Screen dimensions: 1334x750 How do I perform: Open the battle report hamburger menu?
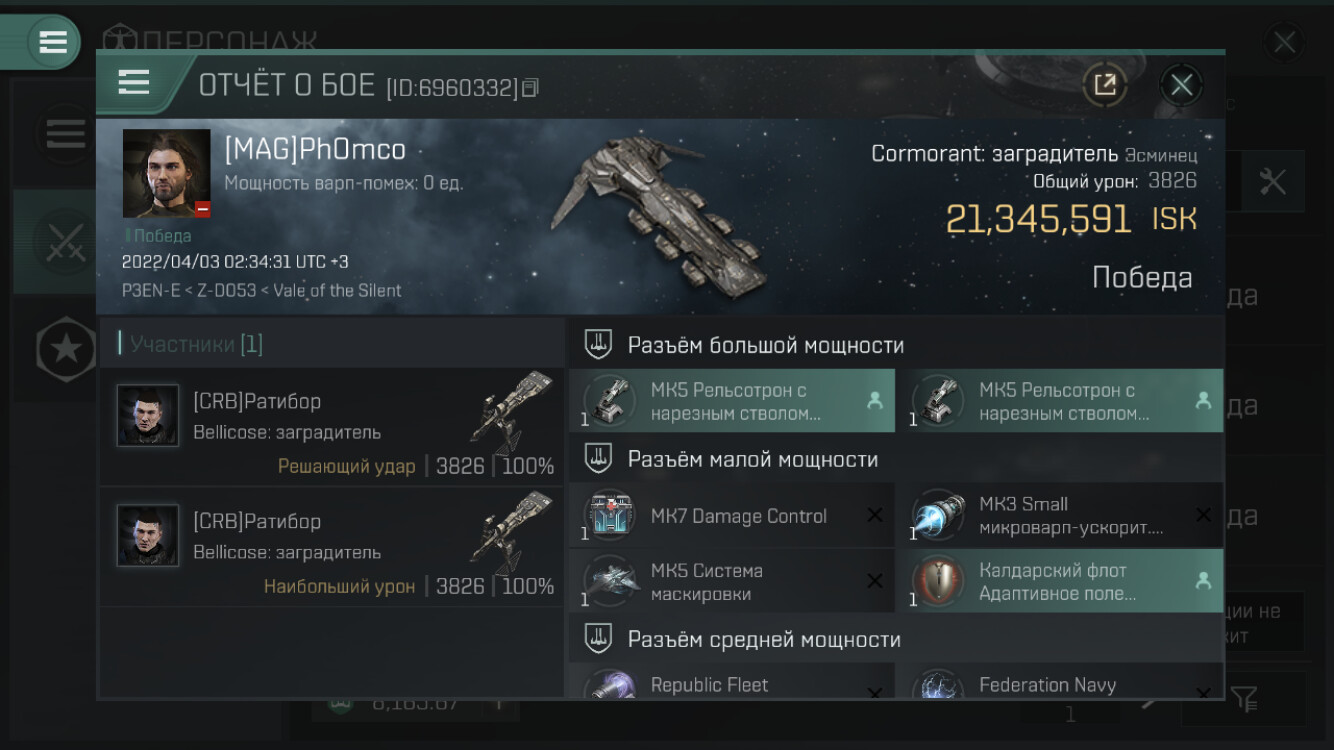[x=134, y=83]
